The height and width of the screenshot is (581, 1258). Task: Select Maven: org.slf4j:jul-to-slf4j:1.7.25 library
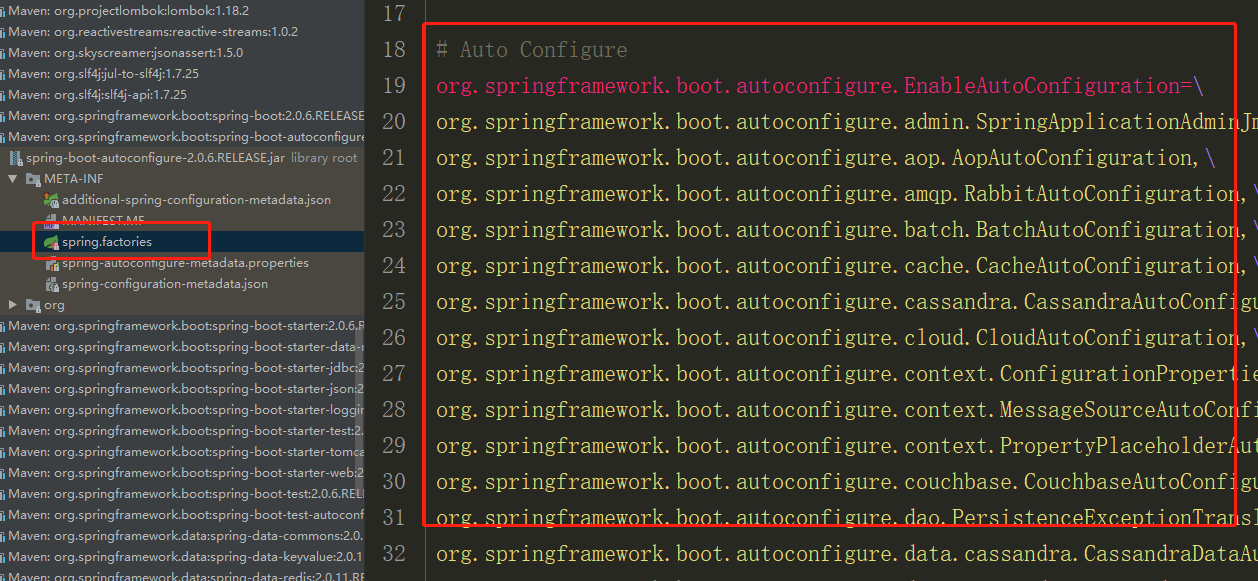(104, 73)
